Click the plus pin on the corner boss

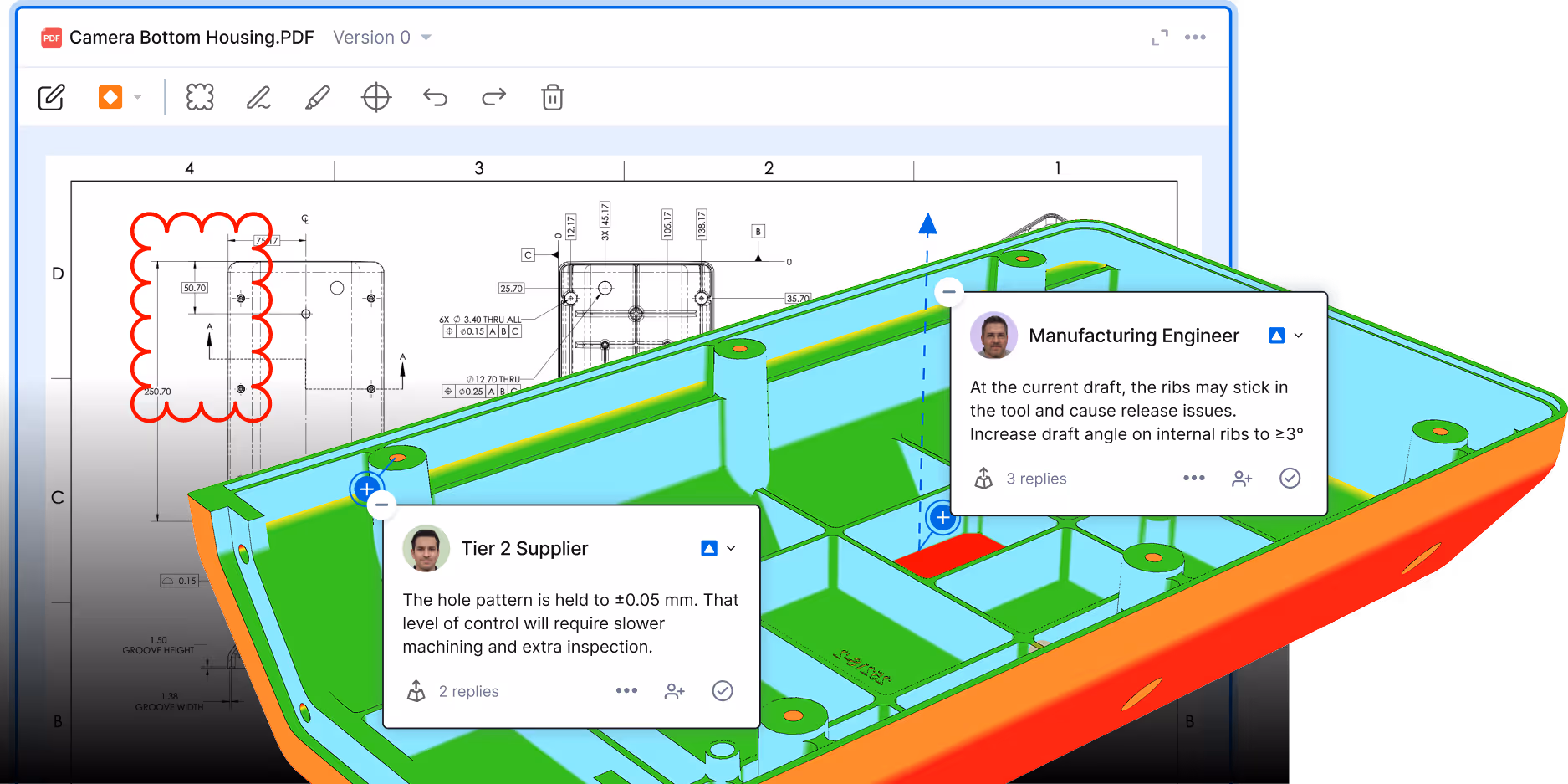(x=366, y=489)
